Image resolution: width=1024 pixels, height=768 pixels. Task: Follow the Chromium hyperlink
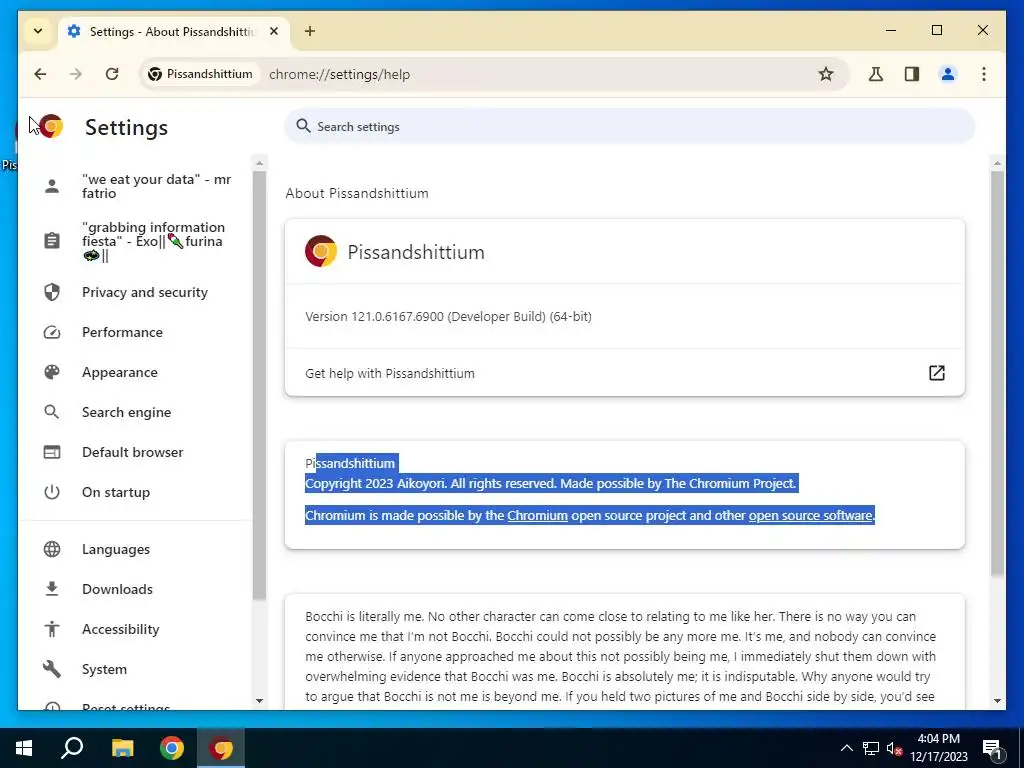point(537,516)
